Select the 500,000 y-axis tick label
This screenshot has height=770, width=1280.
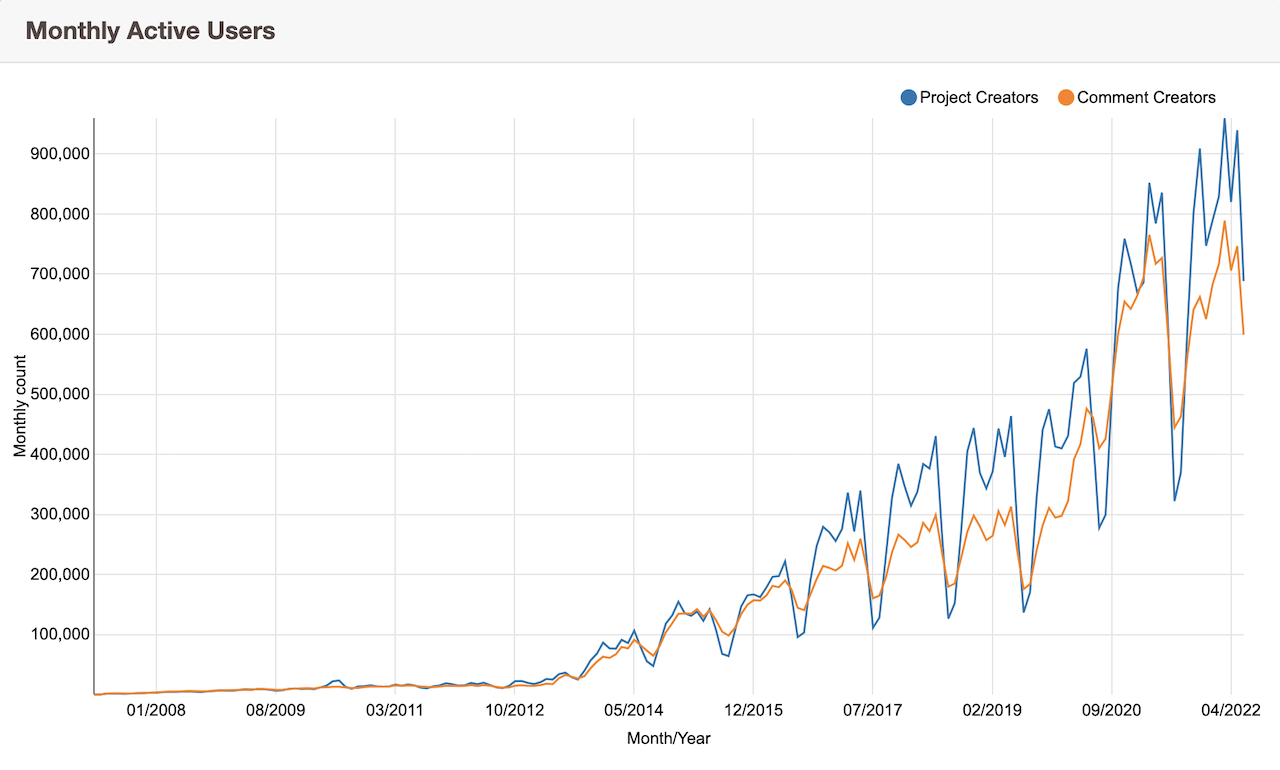[55, 394]
